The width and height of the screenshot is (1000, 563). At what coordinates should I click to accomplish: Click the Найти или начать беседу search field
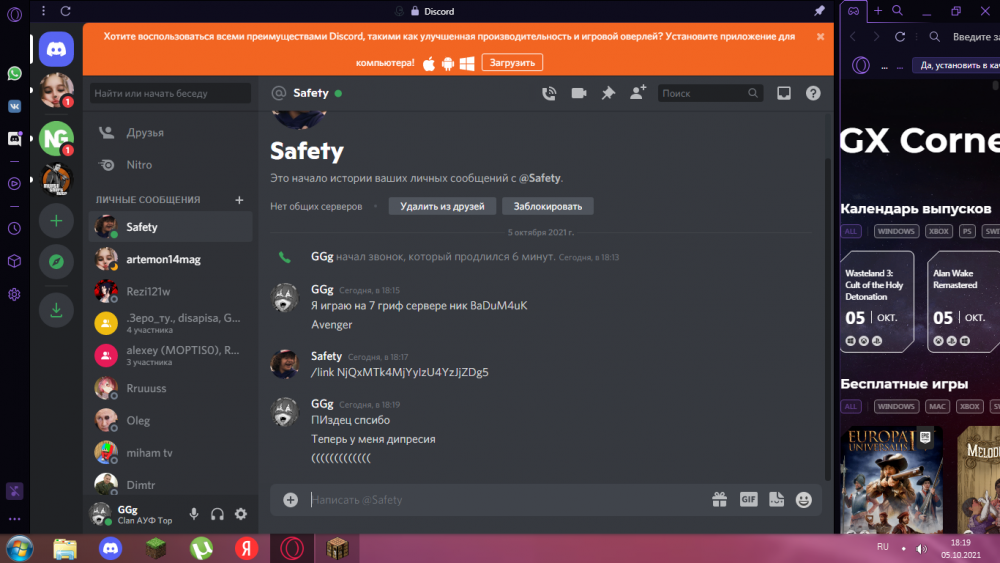(170, 93)
